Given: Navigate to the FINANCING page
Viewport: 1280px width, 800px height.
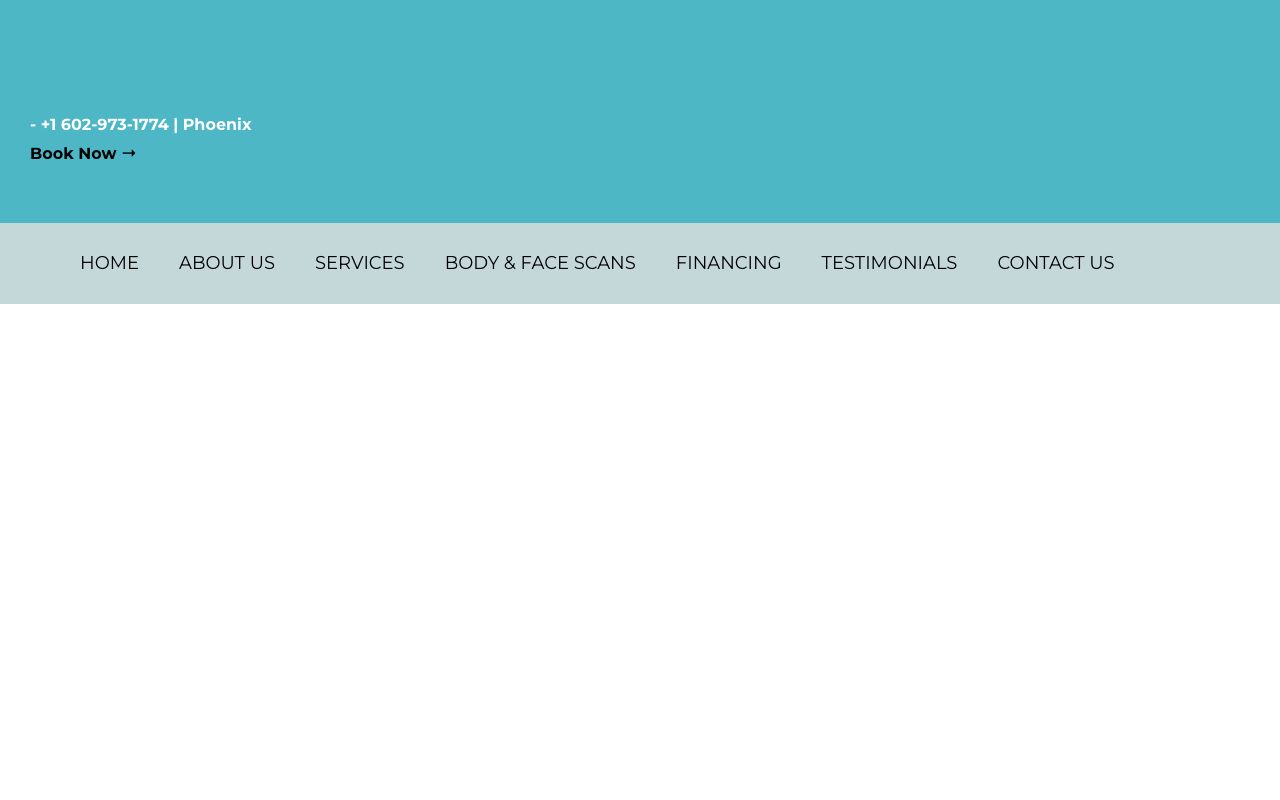Looking at the screenshot, I should (728, 263).
